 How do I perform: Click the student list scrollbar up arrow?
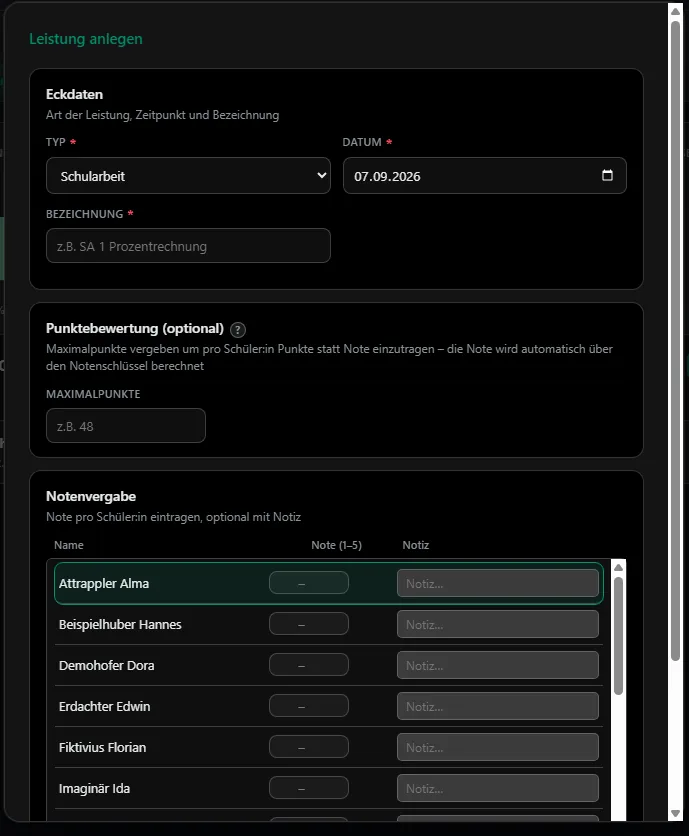[x=619, y=567]
